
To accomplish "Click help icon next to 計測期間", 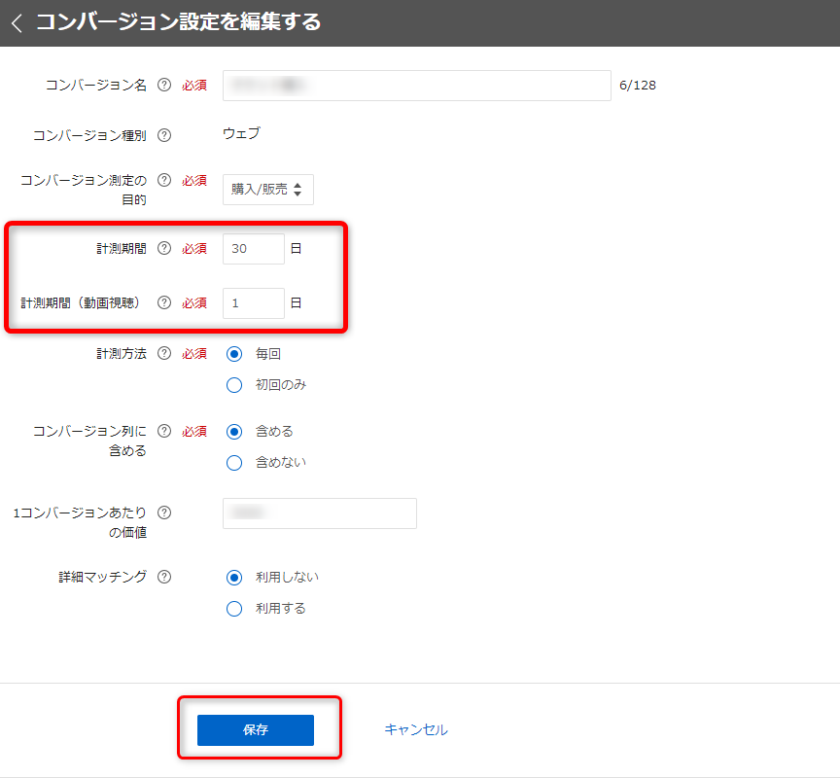I will (x=165, y=249).
